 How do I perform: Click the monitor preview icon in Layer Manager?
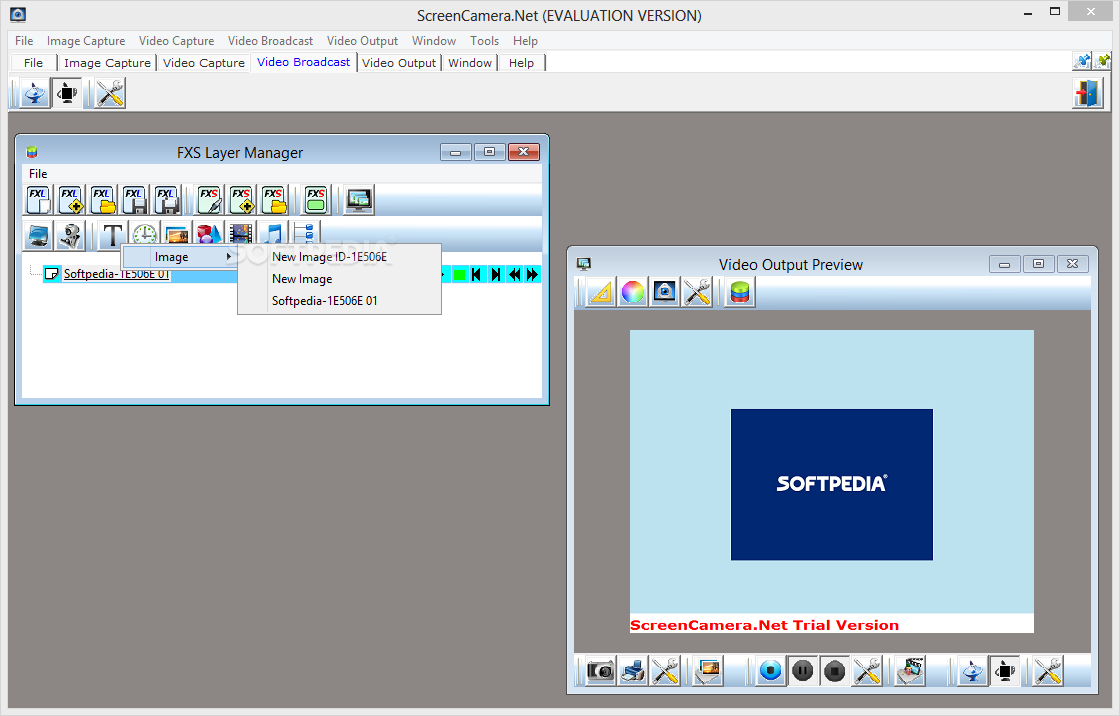(x=359, y=200)
